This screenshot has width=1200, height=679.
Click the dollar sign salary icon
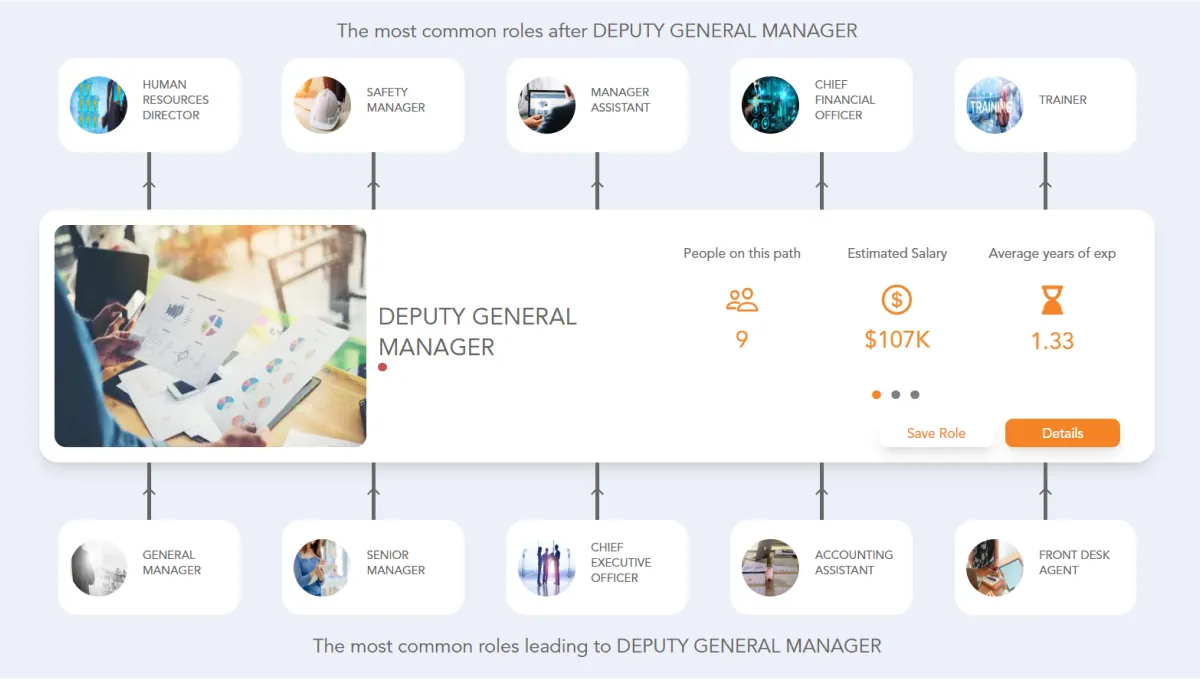[897, 300]
